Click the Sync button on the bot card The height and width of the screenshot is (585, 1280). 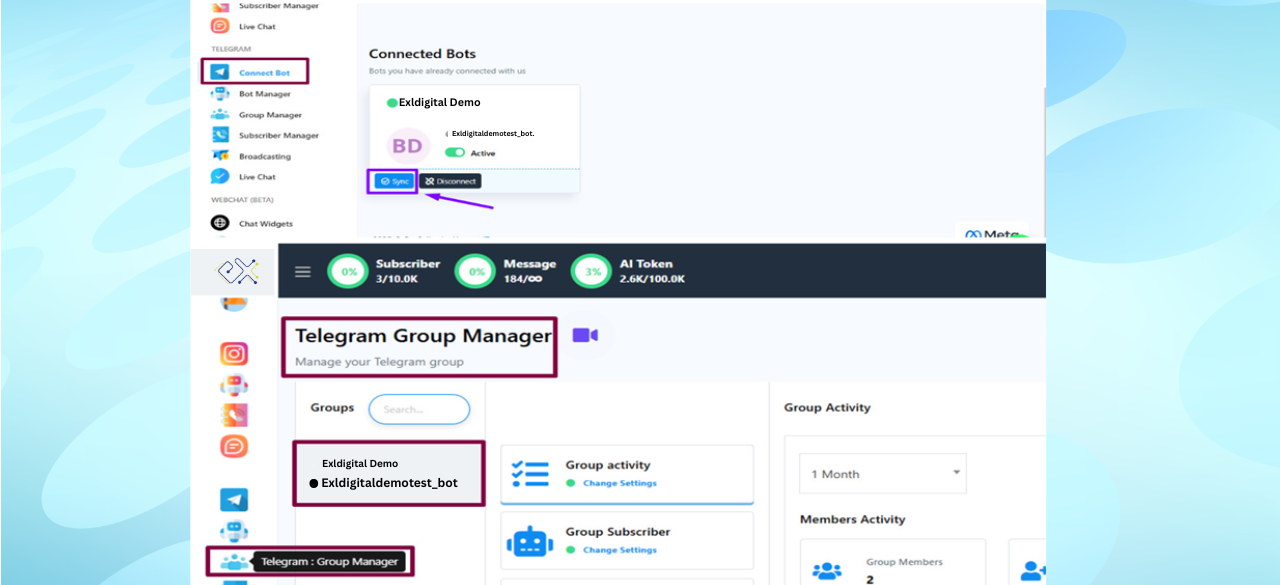[x=392, y=181]
